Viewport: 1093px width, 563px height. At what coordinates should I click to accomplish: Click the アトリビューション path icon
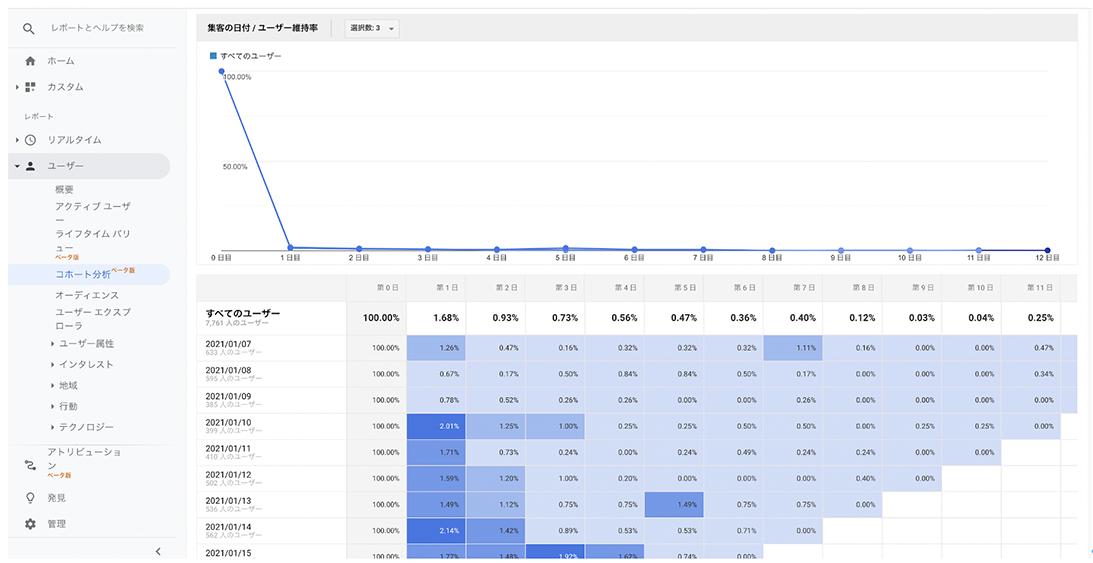pyautogui.click(x=30, y=463)
